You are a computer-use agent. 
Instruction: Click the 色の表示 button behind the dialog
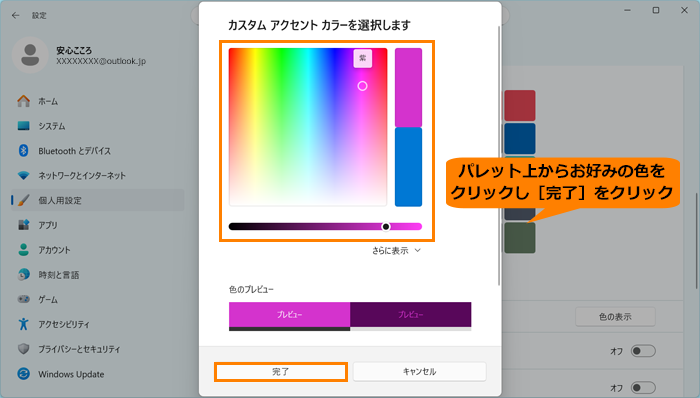click(x=615, y=317)
